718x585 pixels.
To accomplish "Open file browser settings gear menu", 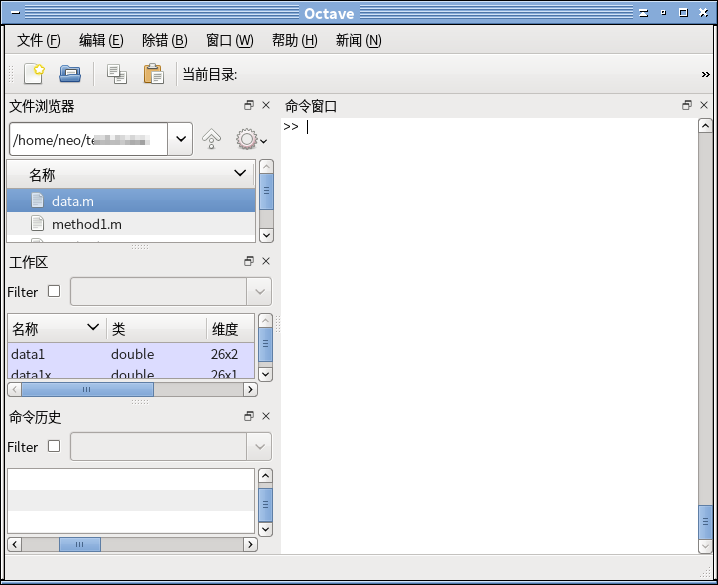I will click(x=249, y=140).
